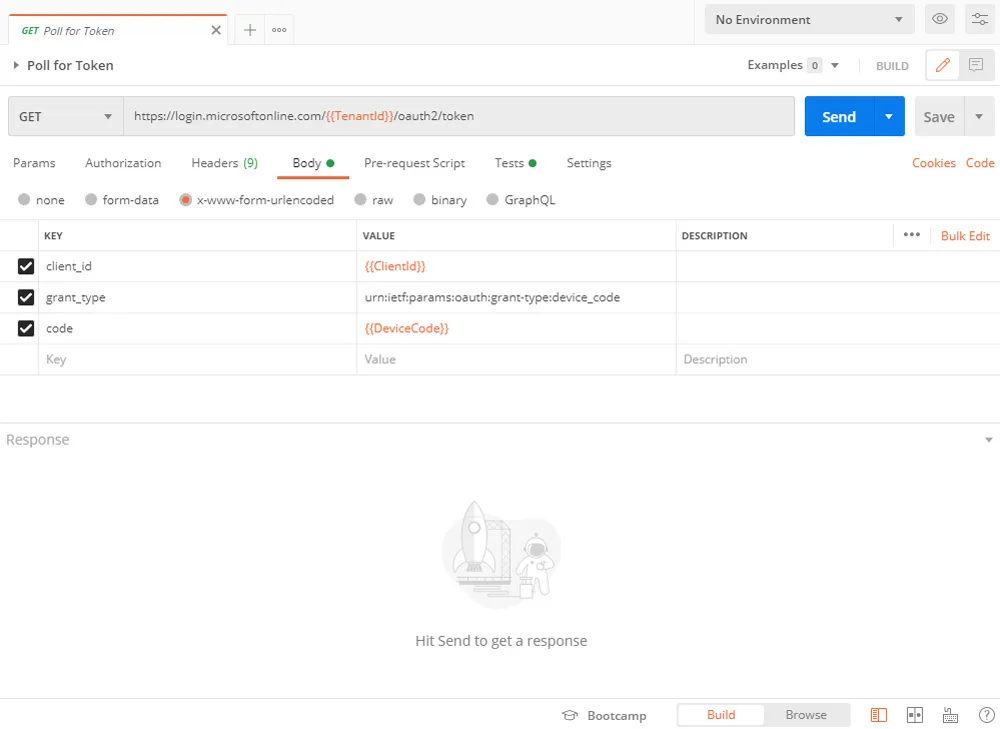Click the pencil edit mode icon
The height and width of the screenshot is (729, 1000).
[942, 65]
